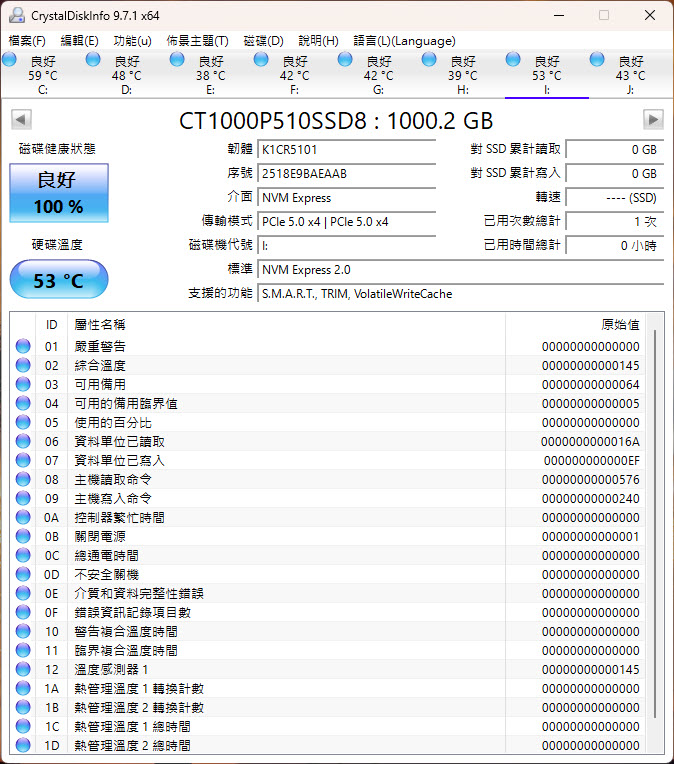This screenshot has height=764, width=674.
Task: Click the supported features field with TRIM
Action: 461,294
